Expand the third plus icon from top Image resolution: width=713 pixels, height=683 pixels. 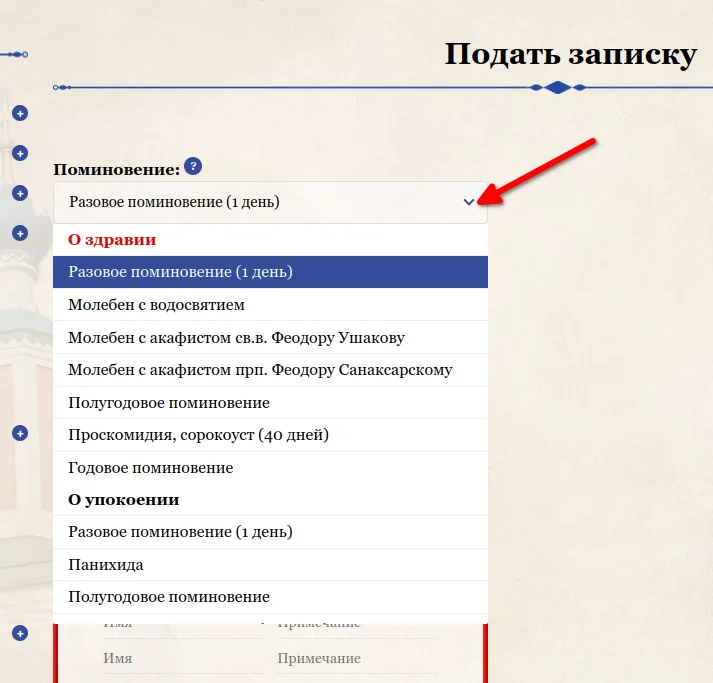click(x=19, y=193)
